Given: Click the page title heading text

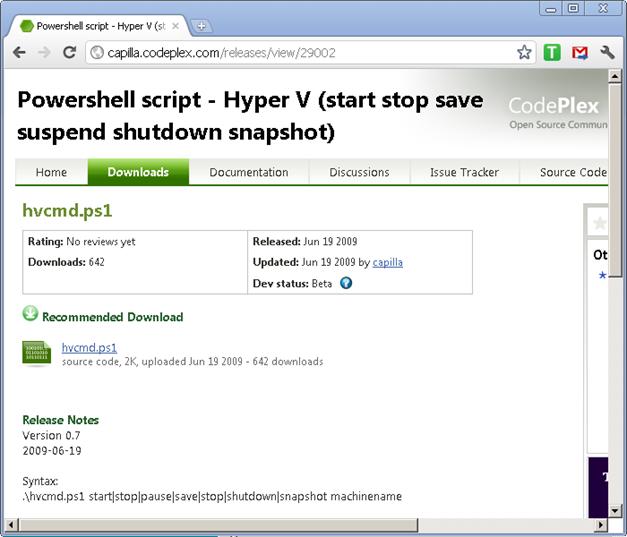Looking at the screenshot, I should (x=250, y=116).
